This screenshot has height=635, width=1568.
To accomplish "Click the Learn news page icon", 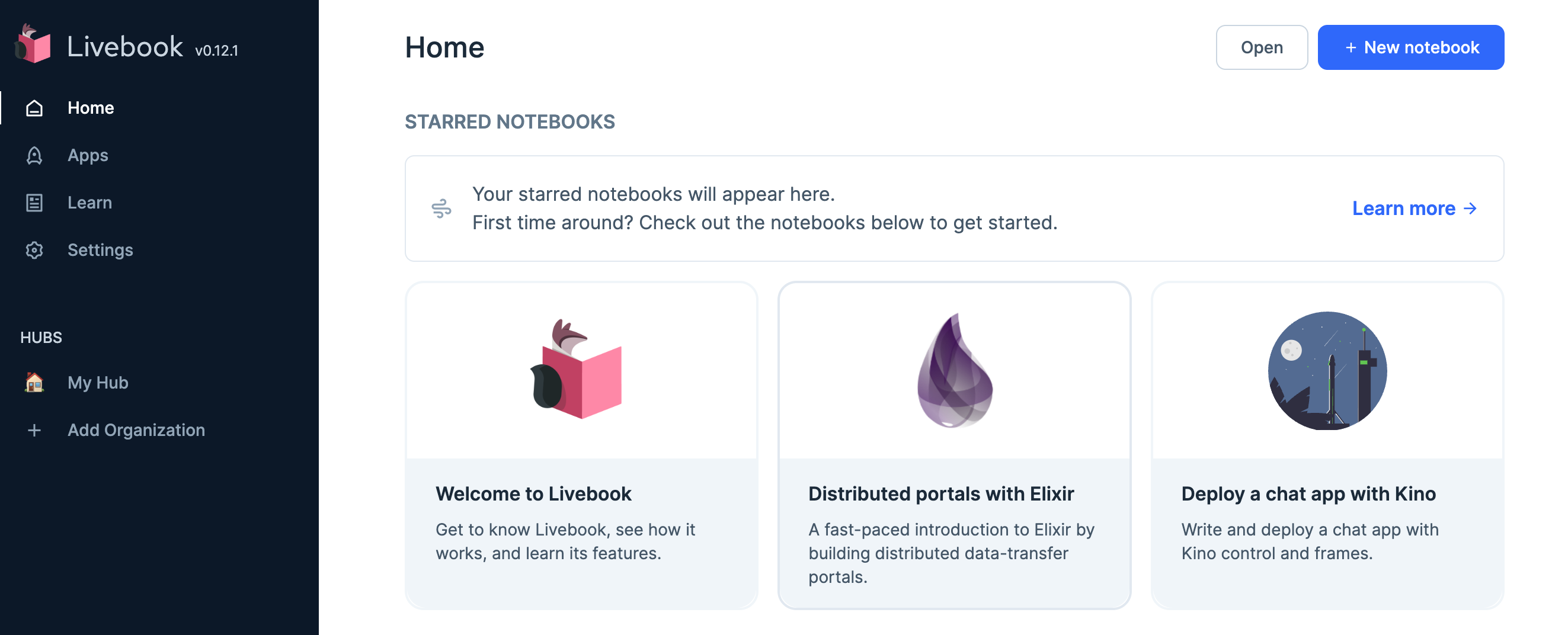I will [x=34, y=203].
